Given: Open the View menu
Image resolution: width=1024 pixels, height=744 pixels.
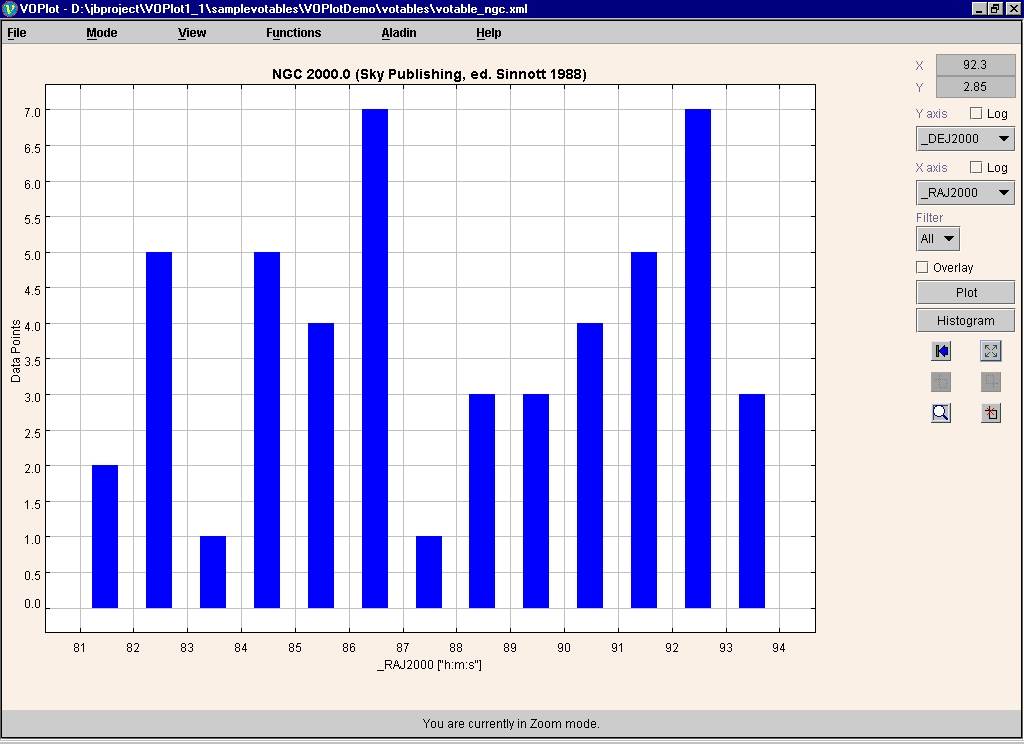Looking at the screenshot, I should pyautogui.click(x=192, y=33).
